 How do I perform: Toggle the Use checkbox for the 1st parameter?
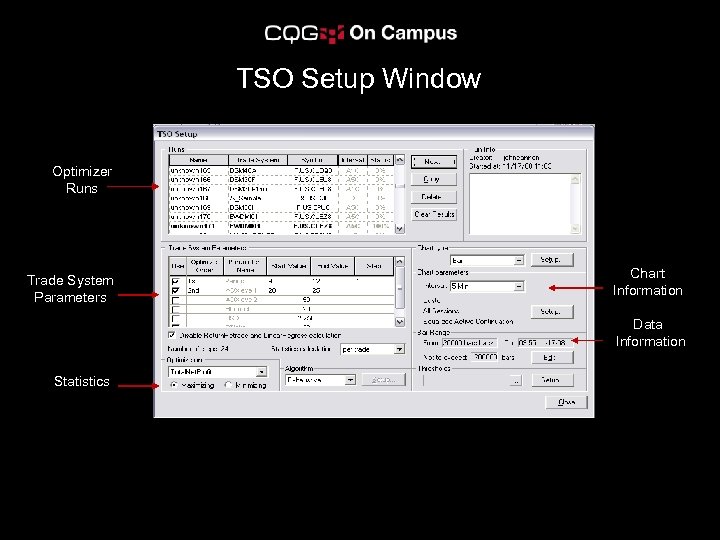click(x=175, y=281)
